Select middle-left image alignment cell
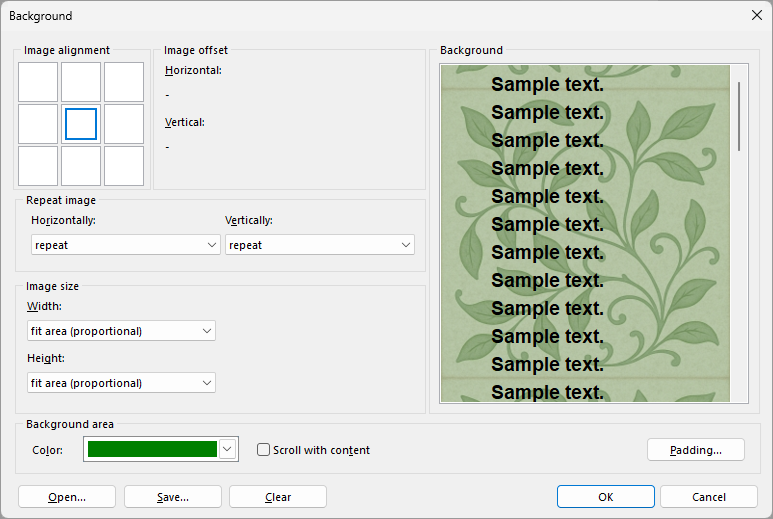This screenshot has width=773, height=519. 38,124
